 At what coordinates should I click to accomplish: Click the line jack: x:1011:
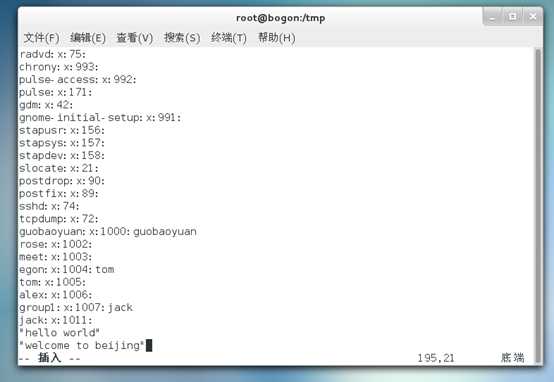click(x=55, y=321)
